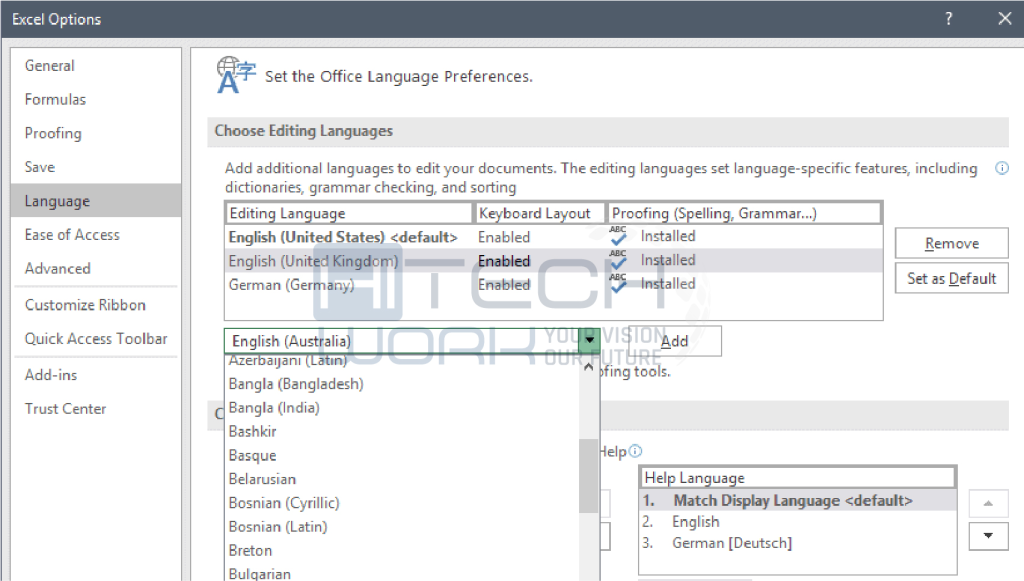Choose Bangla (Bangladesh) from the list
Screen dimensions: 1024x581
402,384
